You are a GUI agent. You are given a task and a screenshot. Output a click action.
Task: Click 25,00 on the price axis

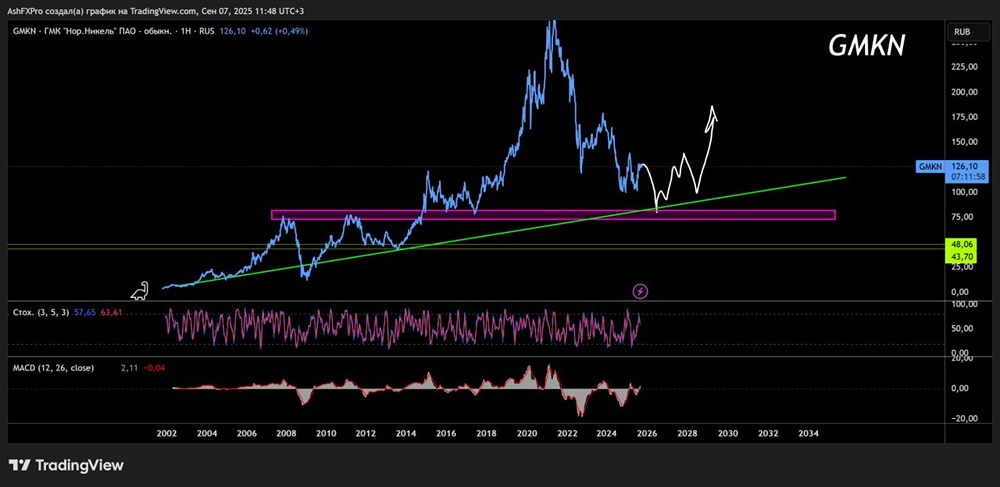tap(960, 266)
